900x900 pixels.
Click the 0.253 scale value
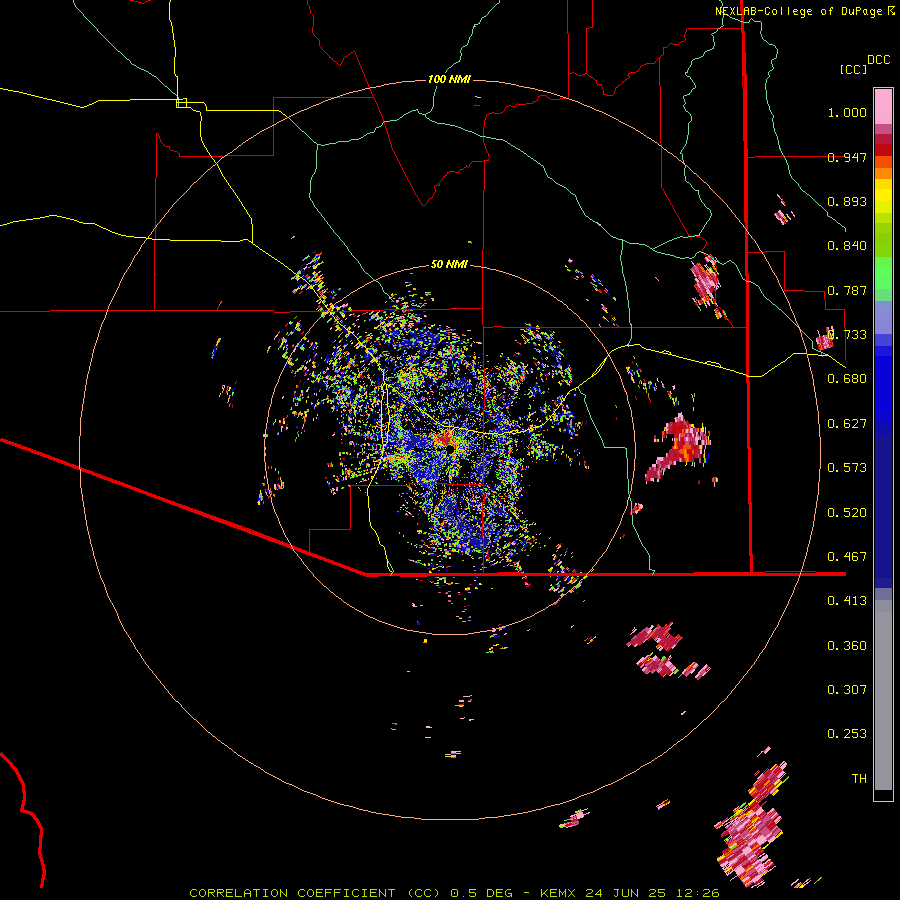(847, 734)
